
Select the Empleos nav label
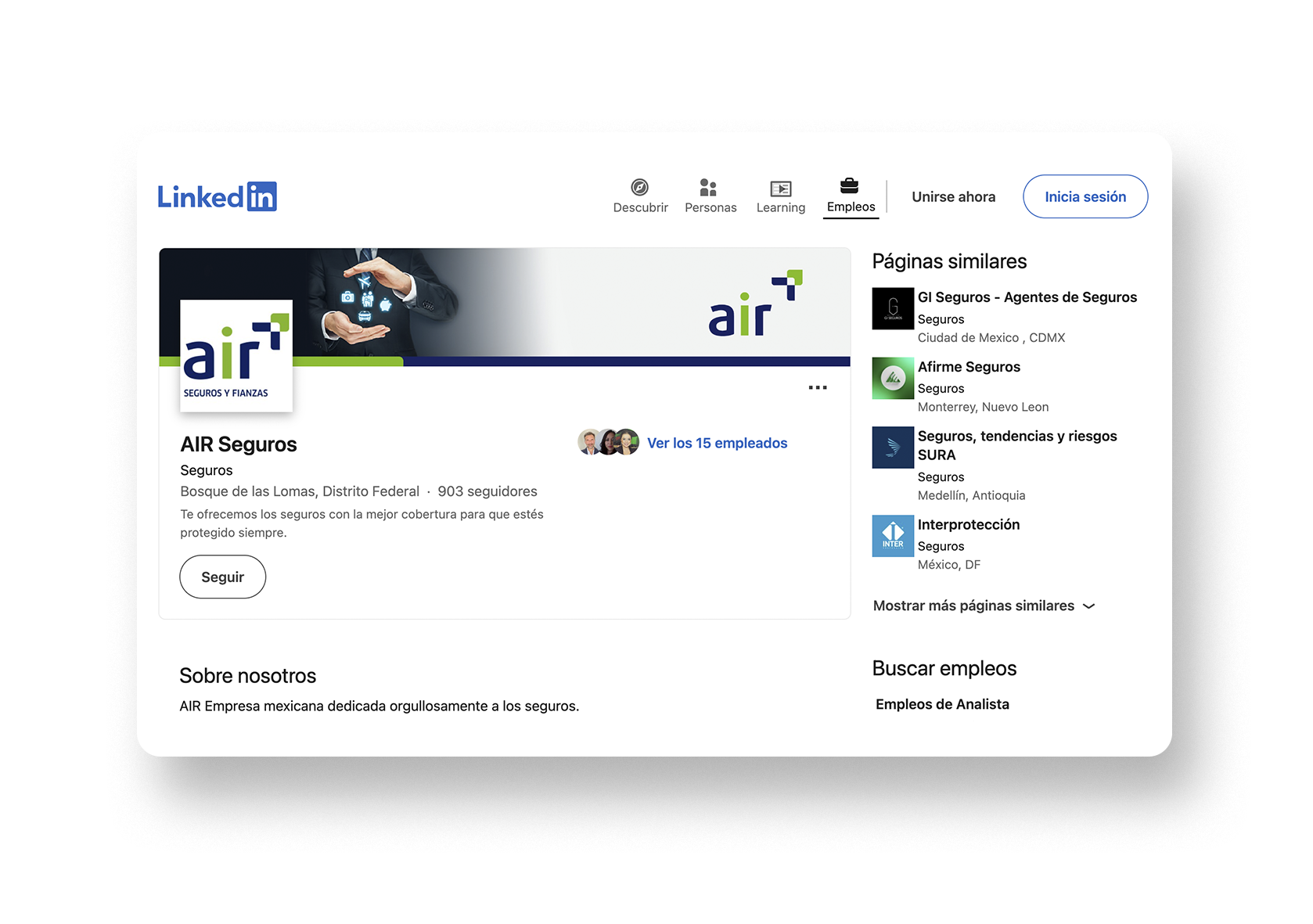point(851,207)
